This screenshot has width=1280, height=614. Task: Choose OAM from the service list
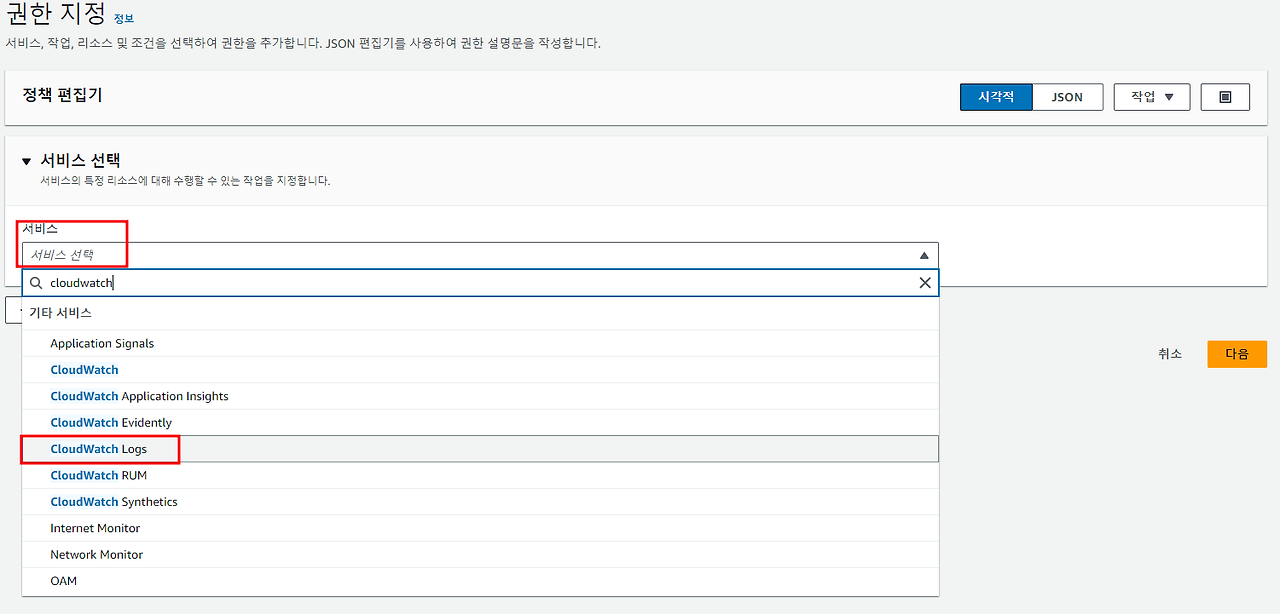tap(480, 581)
